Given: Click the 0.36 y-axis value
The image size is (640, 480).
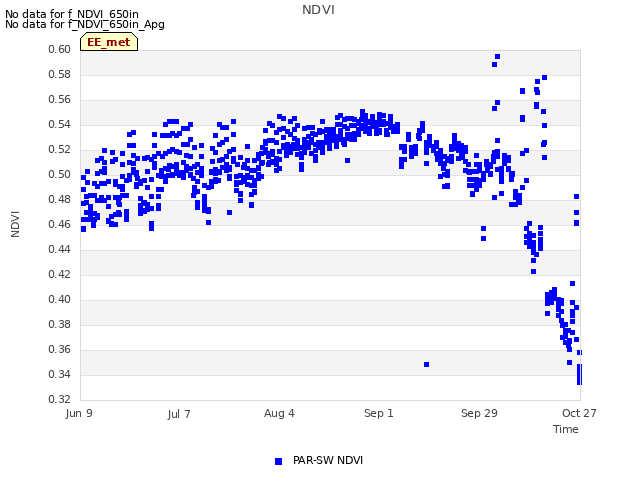Looking at the screenshot, I should pyautogui.click(x=60, y=349).
